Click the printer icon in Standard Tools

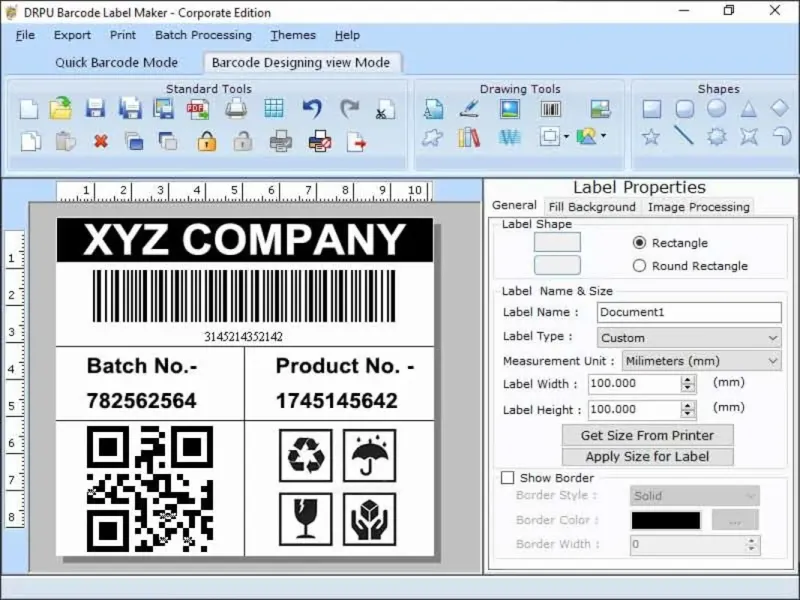236,109
